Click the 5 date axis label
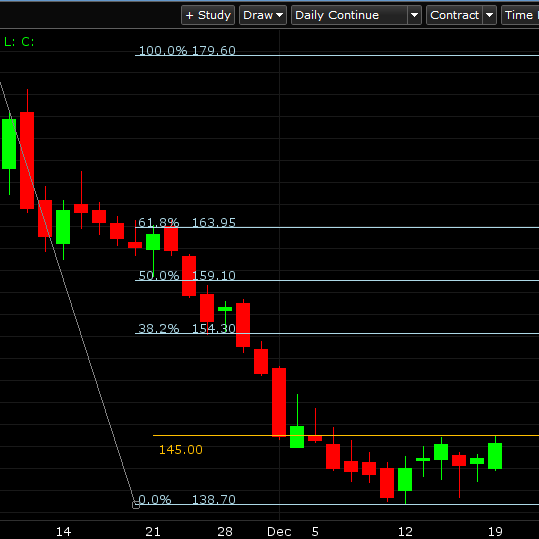The height and width of the screenshot is (539, 539). tap(315, 532)
